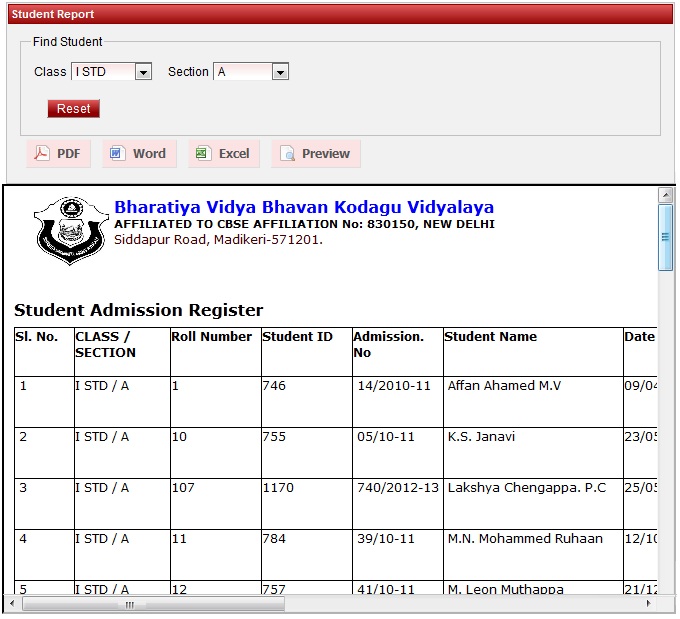Image resolution: width=680 pixels, height=619 pixels.
Task: Click the Roll Number column header
Action: pyautogui.click(x=211, y=337)
